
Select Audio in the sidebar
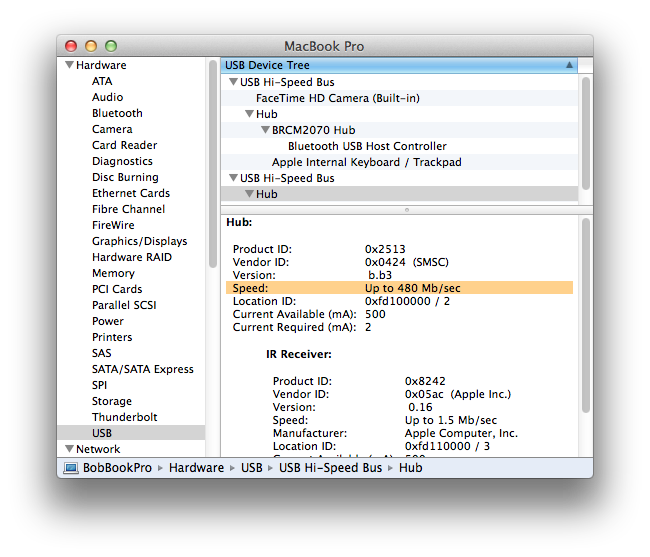click(107, 97)
